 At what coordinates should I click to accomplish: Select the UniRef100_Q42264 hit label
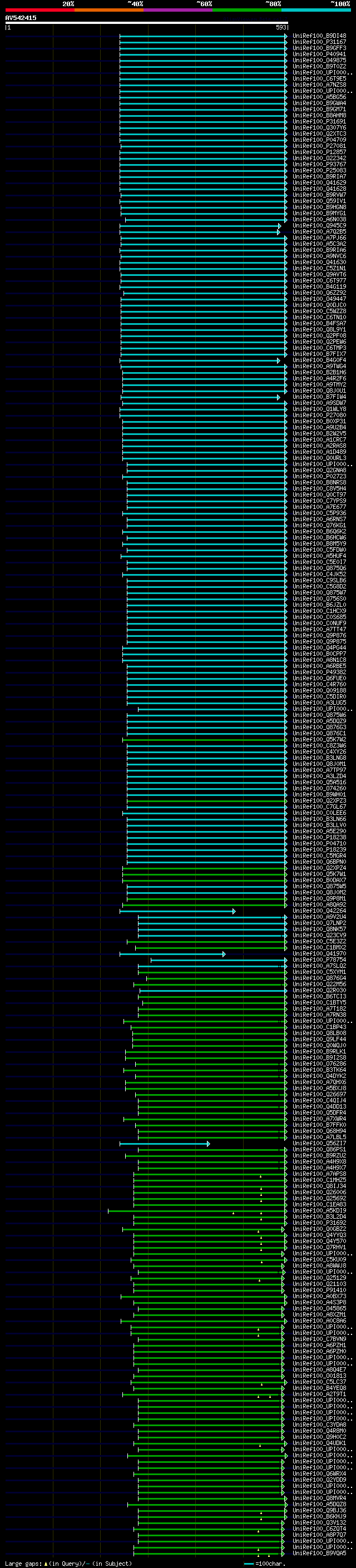[319, 911]
